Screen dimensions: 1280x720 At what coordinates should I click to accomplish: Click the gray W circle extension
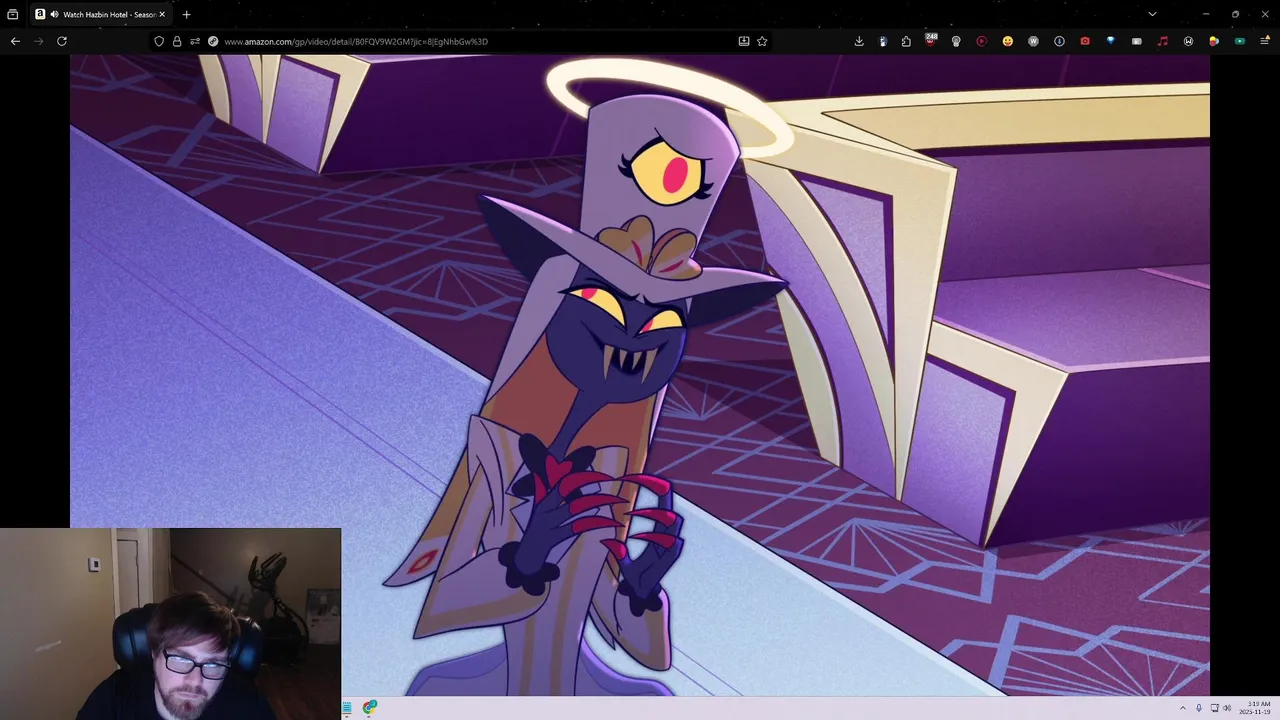[1033, 41]
